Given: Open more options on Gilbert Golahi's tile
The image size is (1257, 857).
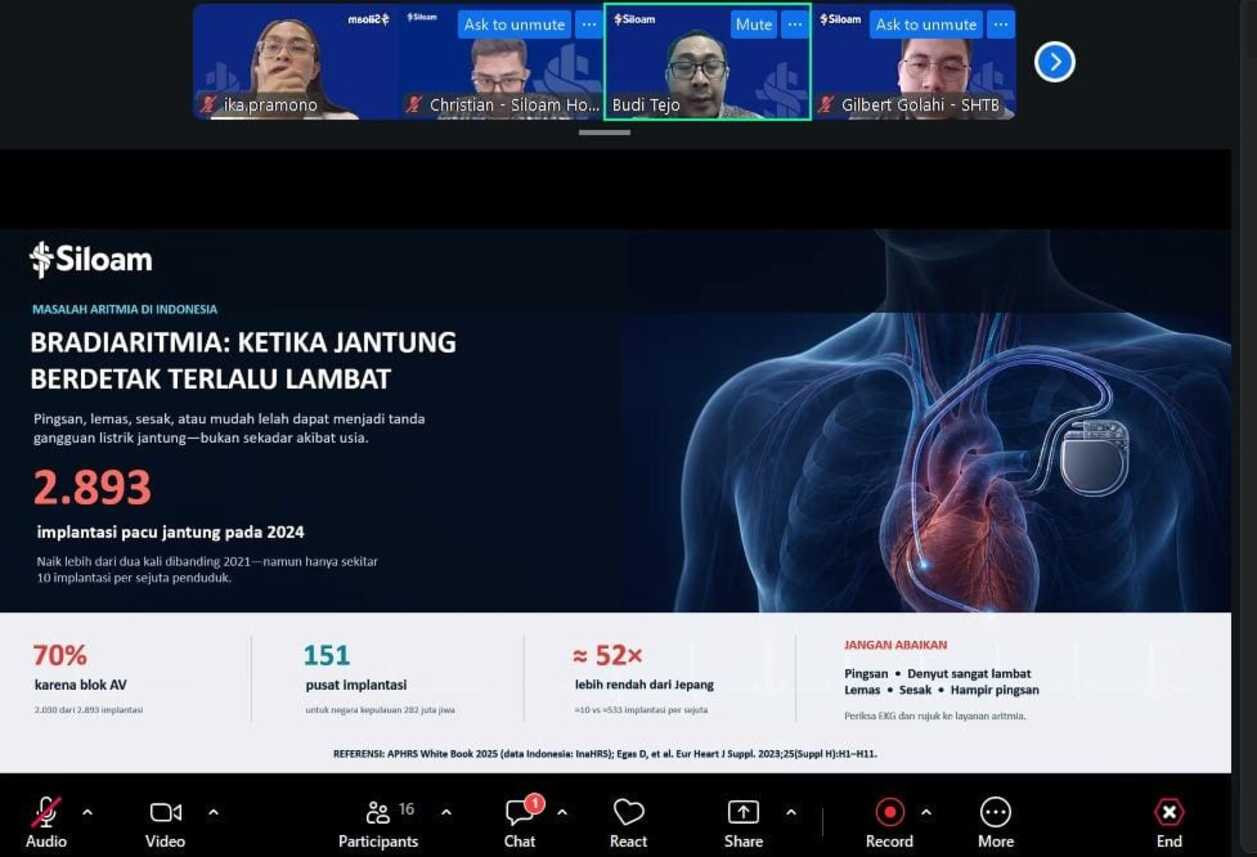Looking at the screenshot, I should coord(1001,25).
